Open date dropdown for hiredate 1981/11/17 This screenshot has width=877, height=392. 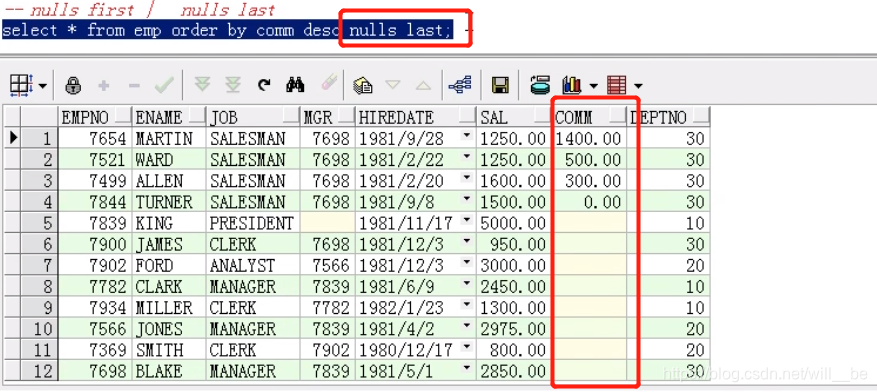click(x=466, y=221)
